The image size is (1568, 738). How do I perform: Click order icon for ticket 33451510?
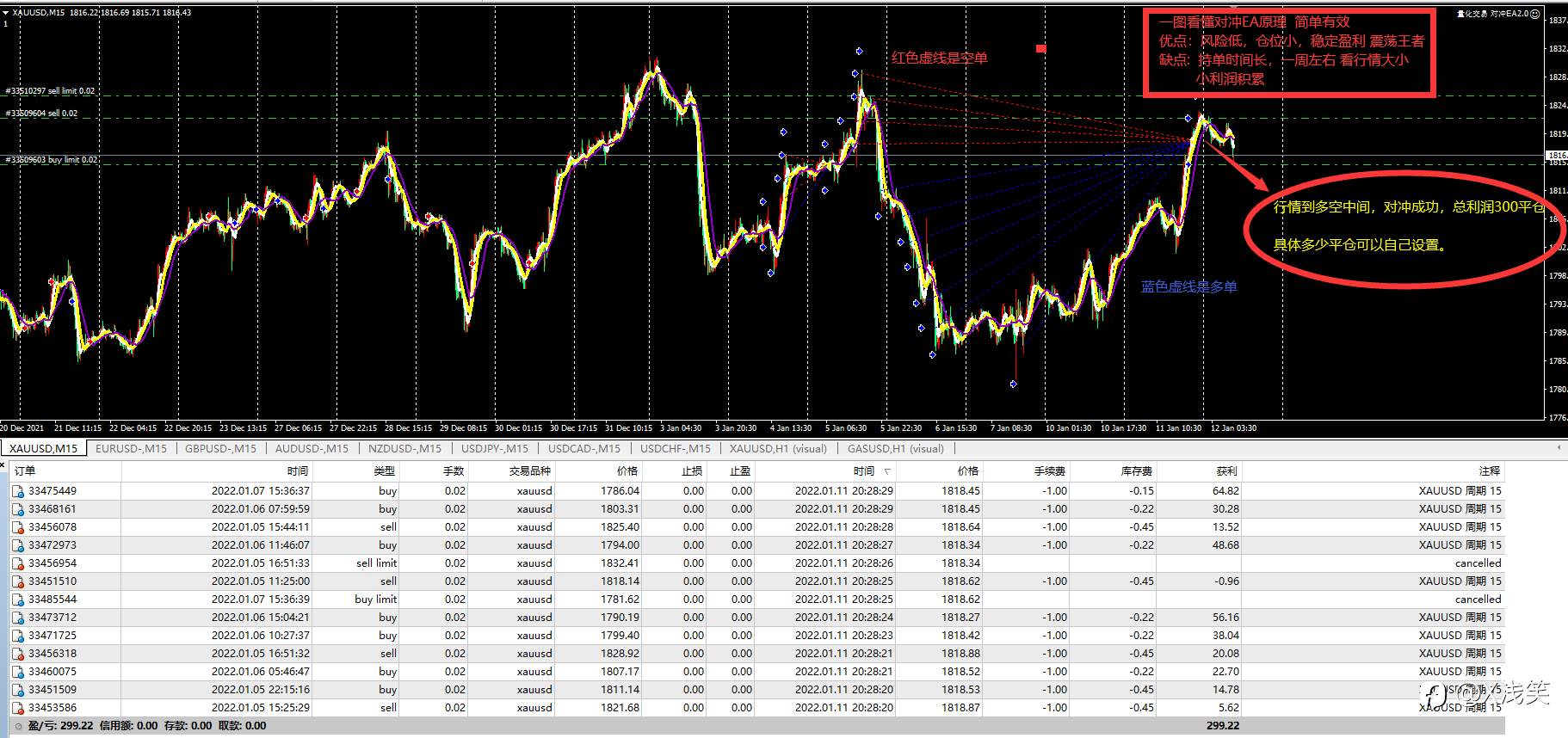[x=18, y=581]
